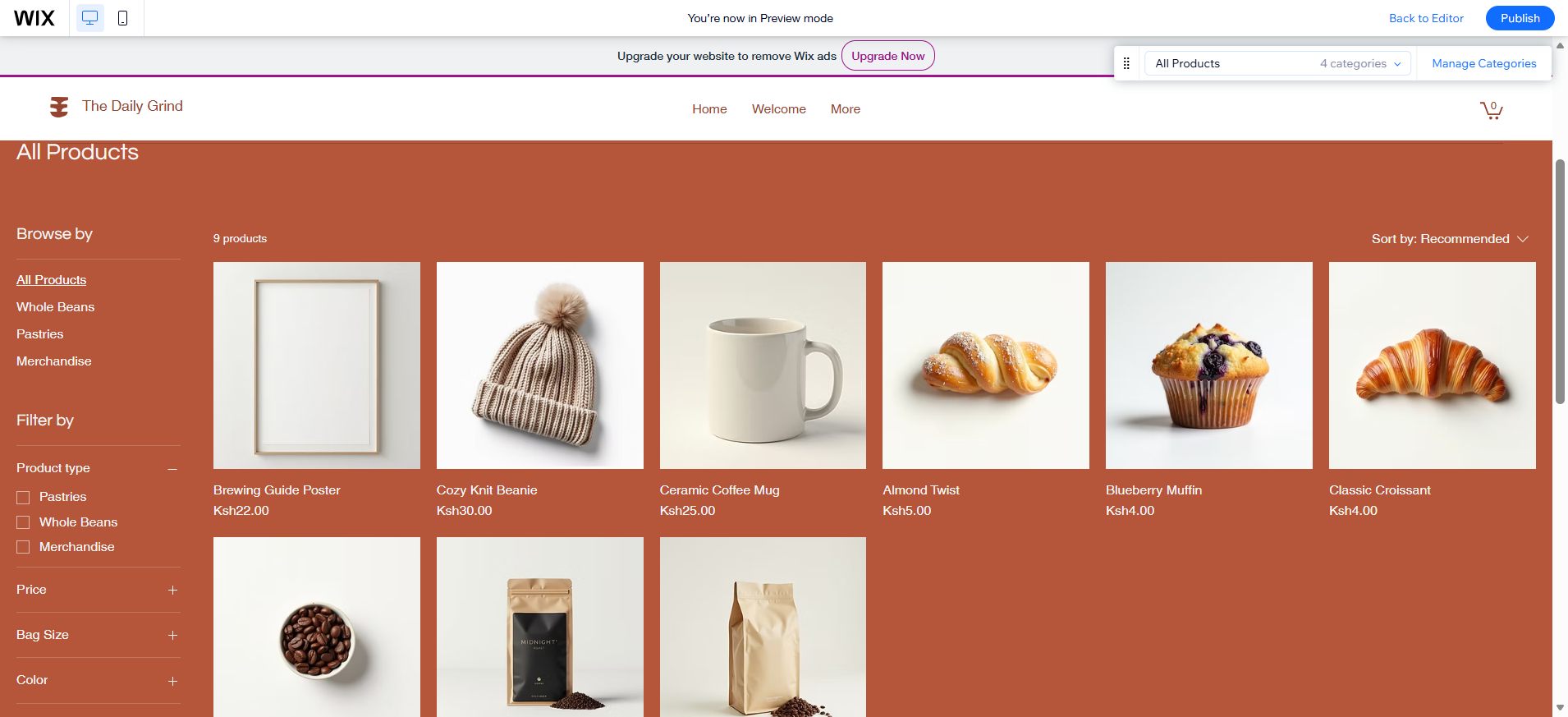Click the Upgrade Now button
Image resolution: width=1568 pixels, height=717 pixels.
click(x=887, y=56)
